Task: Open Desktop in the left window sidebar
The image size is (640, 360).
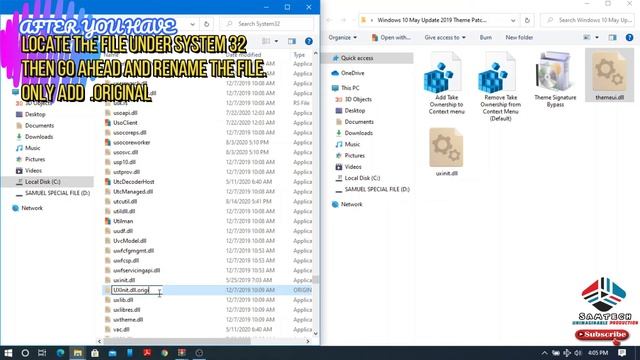Action: [x=35, y=114]
